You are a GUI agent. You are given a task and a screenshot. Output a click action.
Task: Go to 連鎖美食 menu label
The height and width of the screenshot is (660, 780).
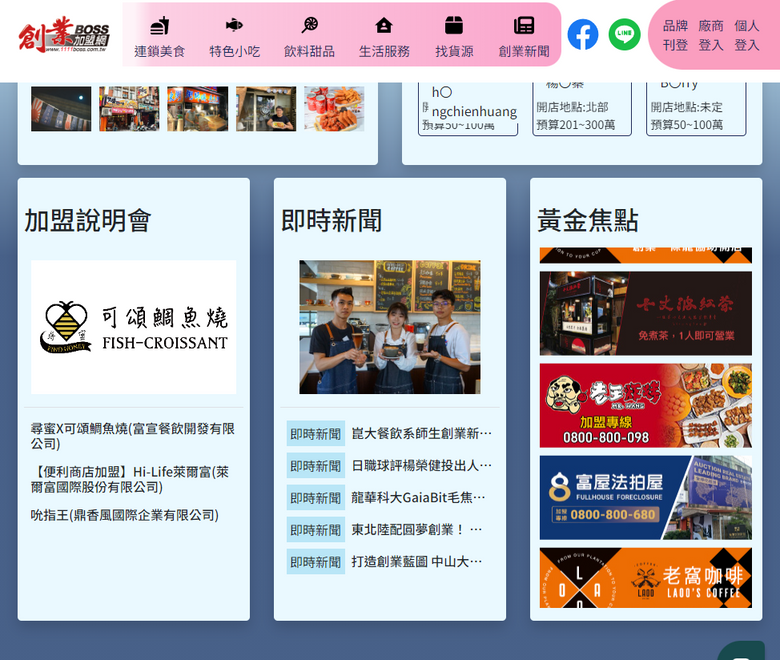click(160, 51)
